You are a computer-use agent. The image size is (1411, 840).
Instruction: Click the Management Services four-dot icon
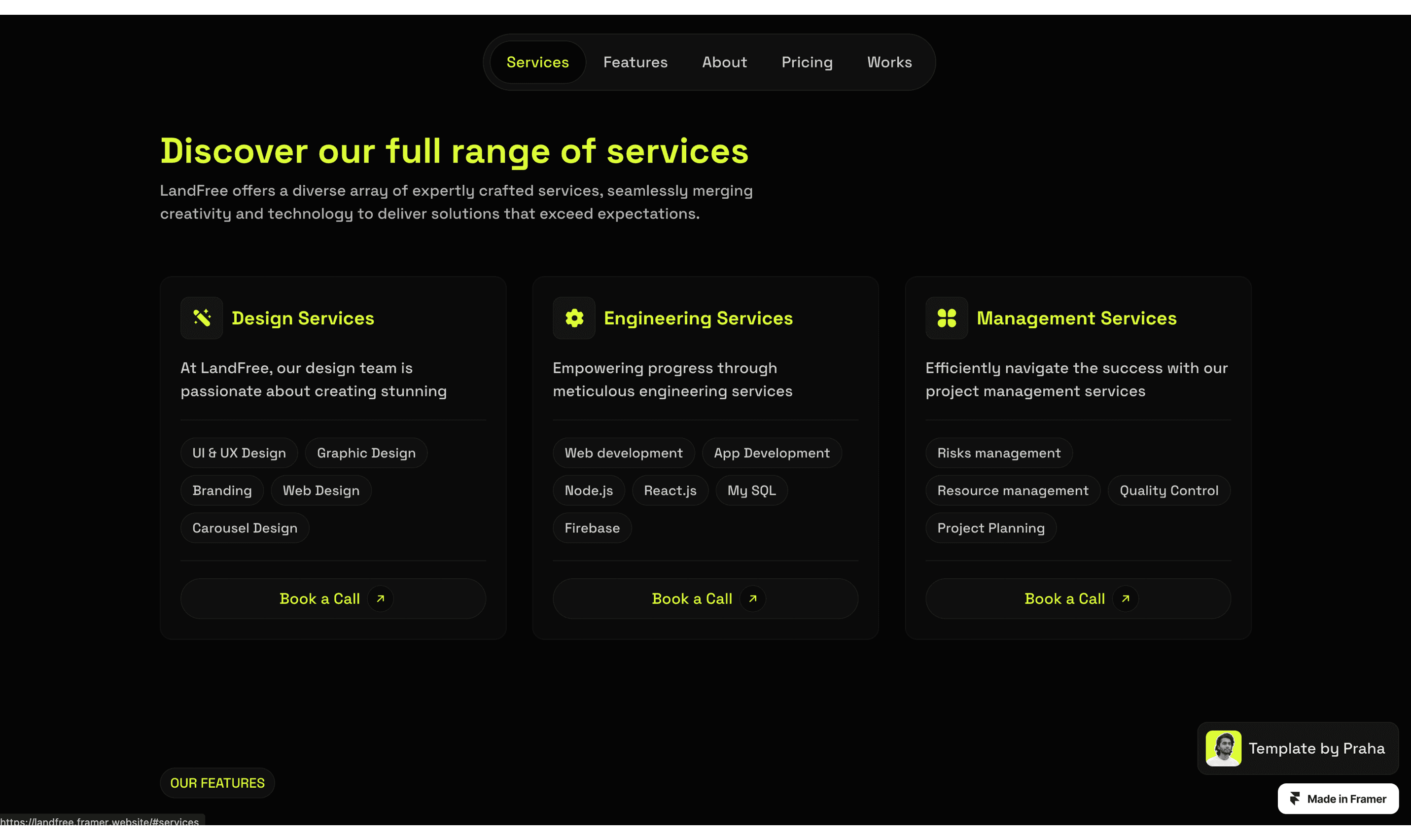(x=946, y=318)
